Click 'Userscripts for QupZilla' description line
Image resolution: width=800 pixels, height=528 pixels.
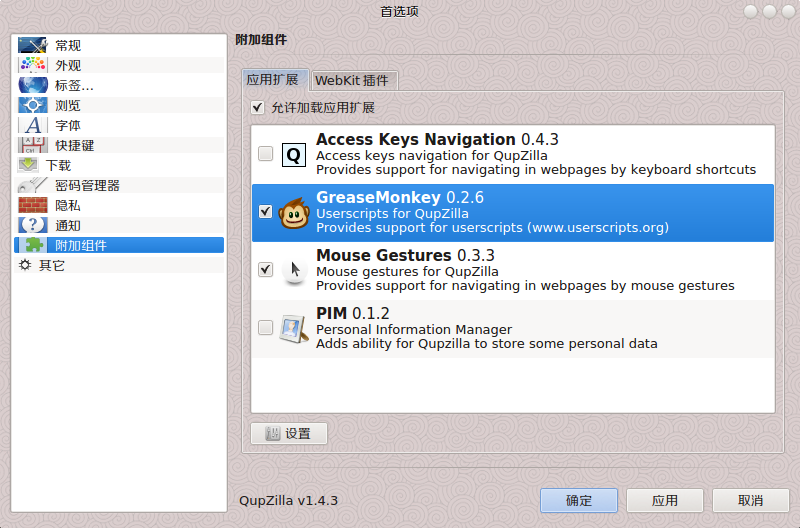click(x=392, y=214)
